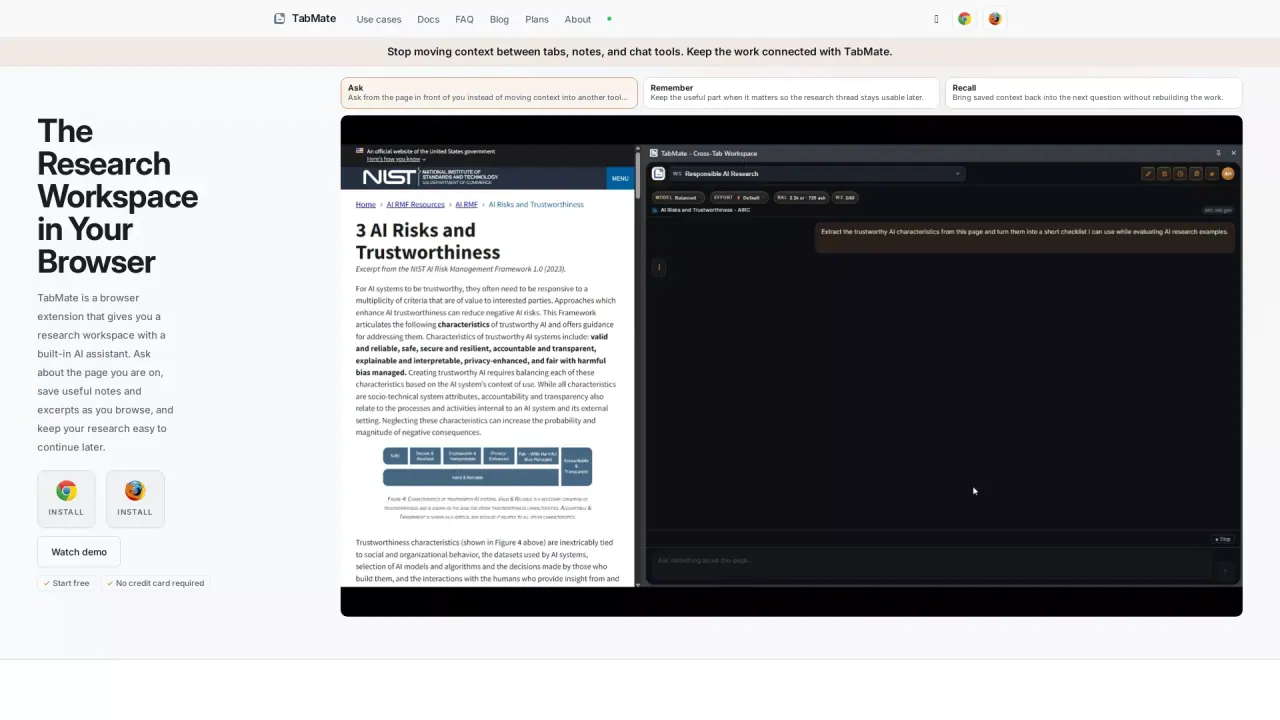Click the No credit card required badge
This screenshot has height=720, width=1280.
(155, 583)
